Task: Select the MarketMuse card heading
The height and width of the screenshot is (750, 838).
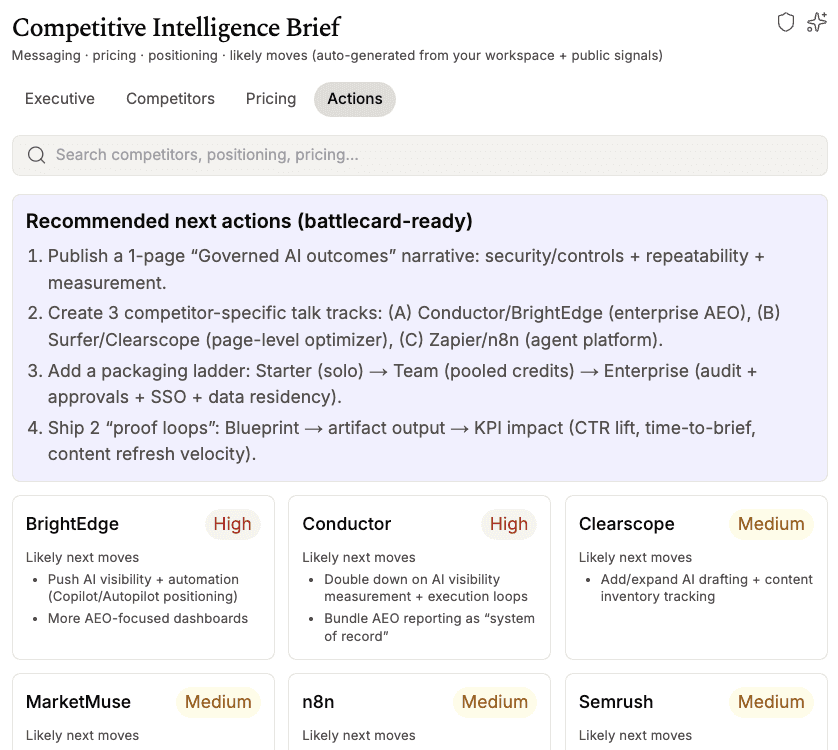Action: 78,702
